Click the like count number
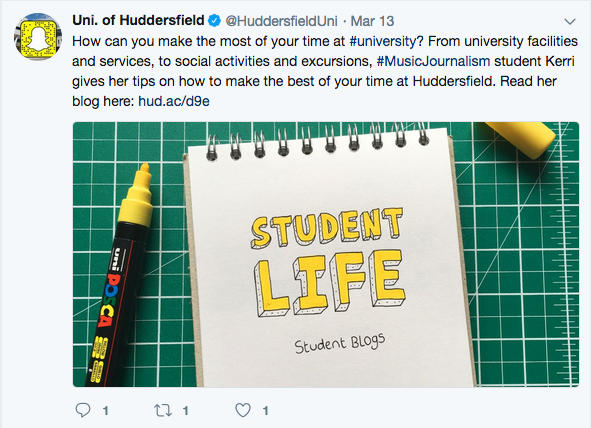The image size is (591, 428). coord(266,411)
